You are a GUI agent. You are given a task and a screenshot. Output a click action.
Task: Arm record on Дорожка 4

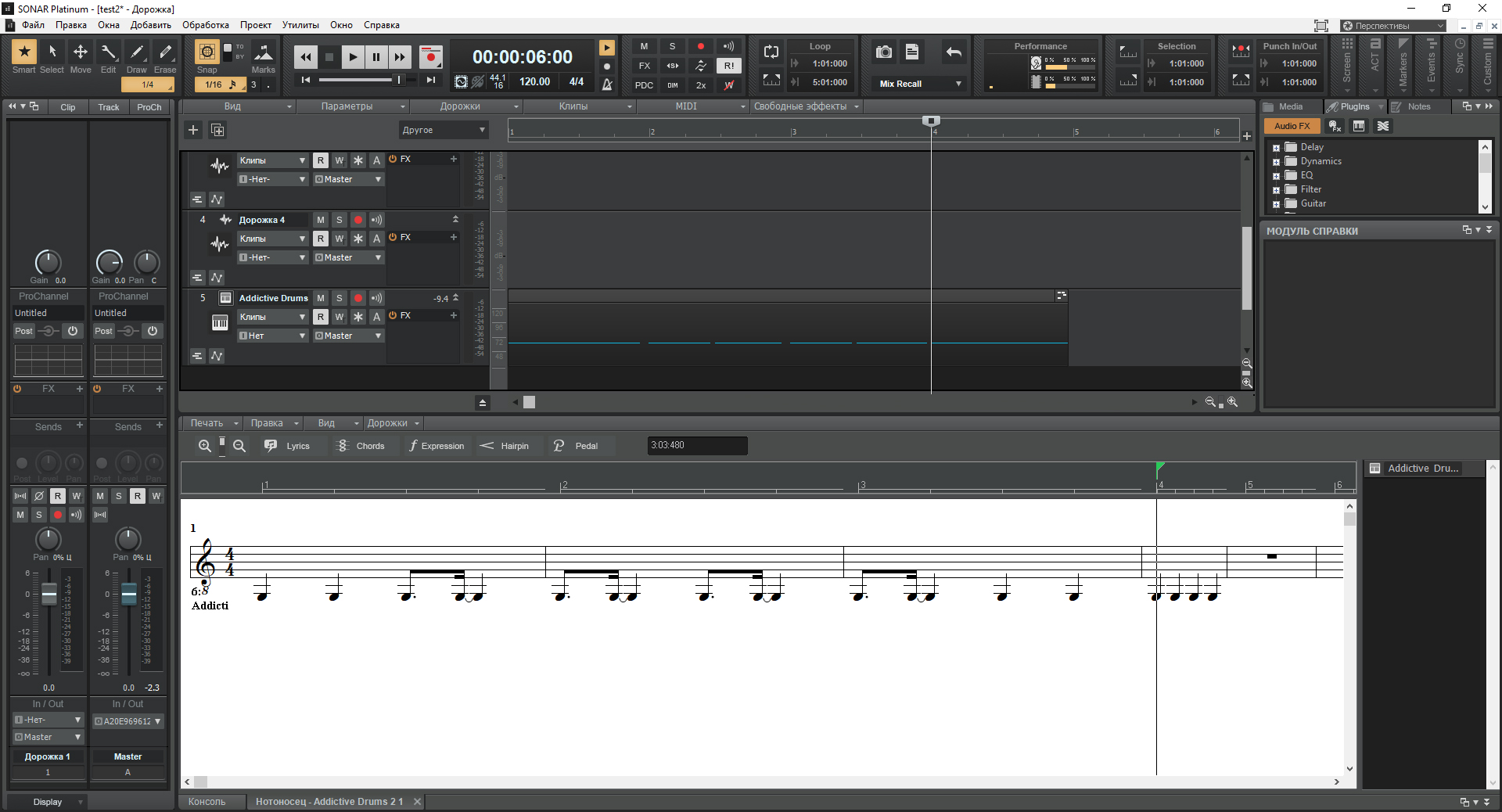(358, 220)
